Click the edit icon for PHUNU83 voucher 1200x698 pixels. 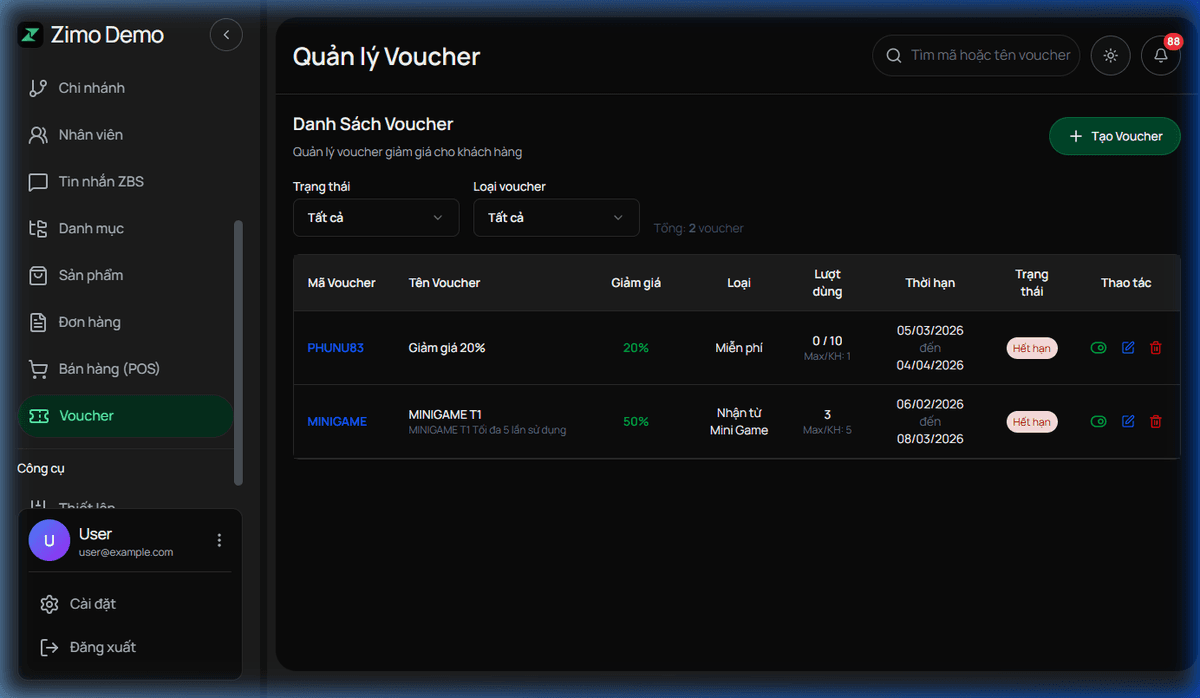point(1128,348)
